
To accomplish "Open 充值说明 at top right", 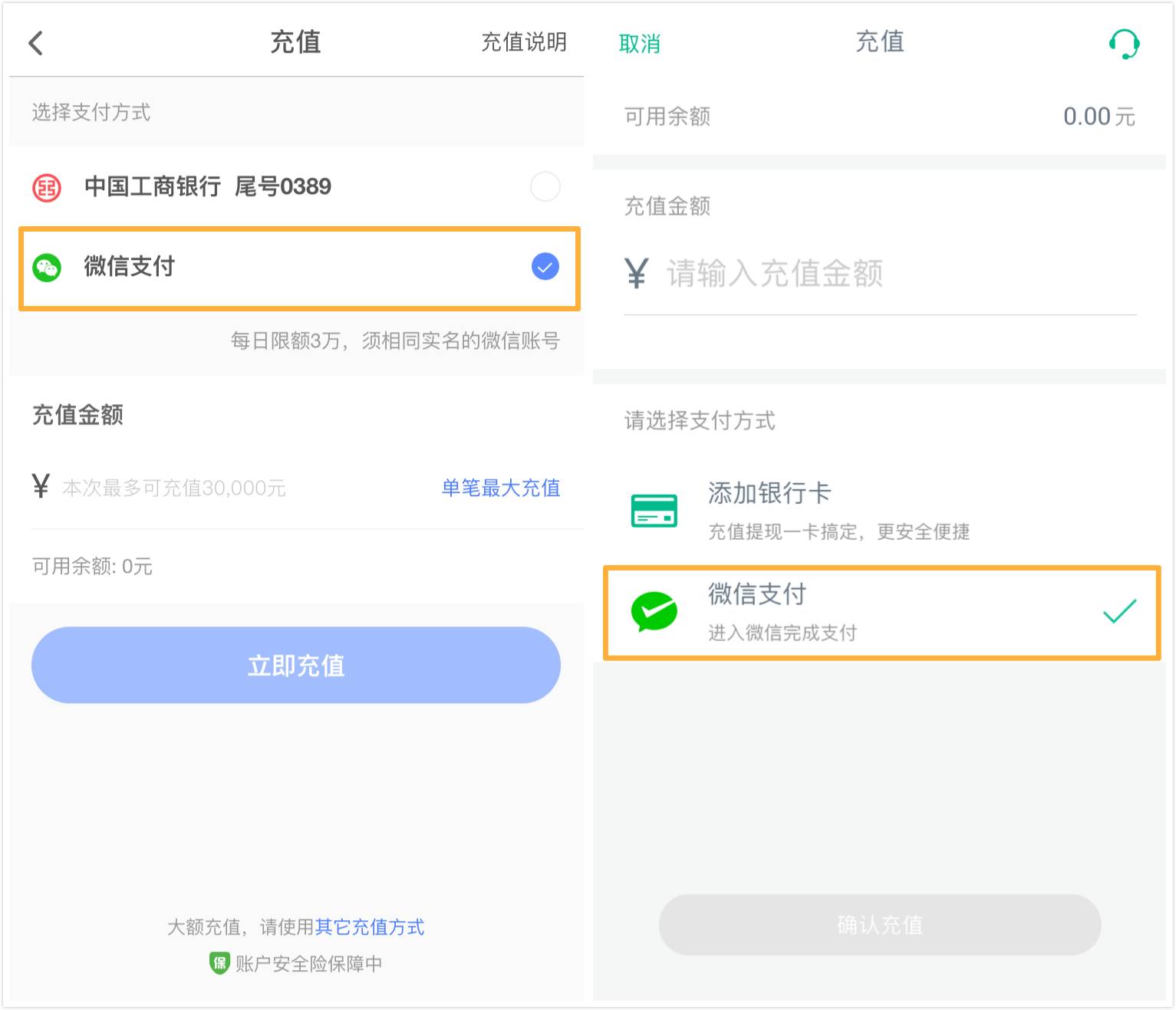I will (524, 42).
